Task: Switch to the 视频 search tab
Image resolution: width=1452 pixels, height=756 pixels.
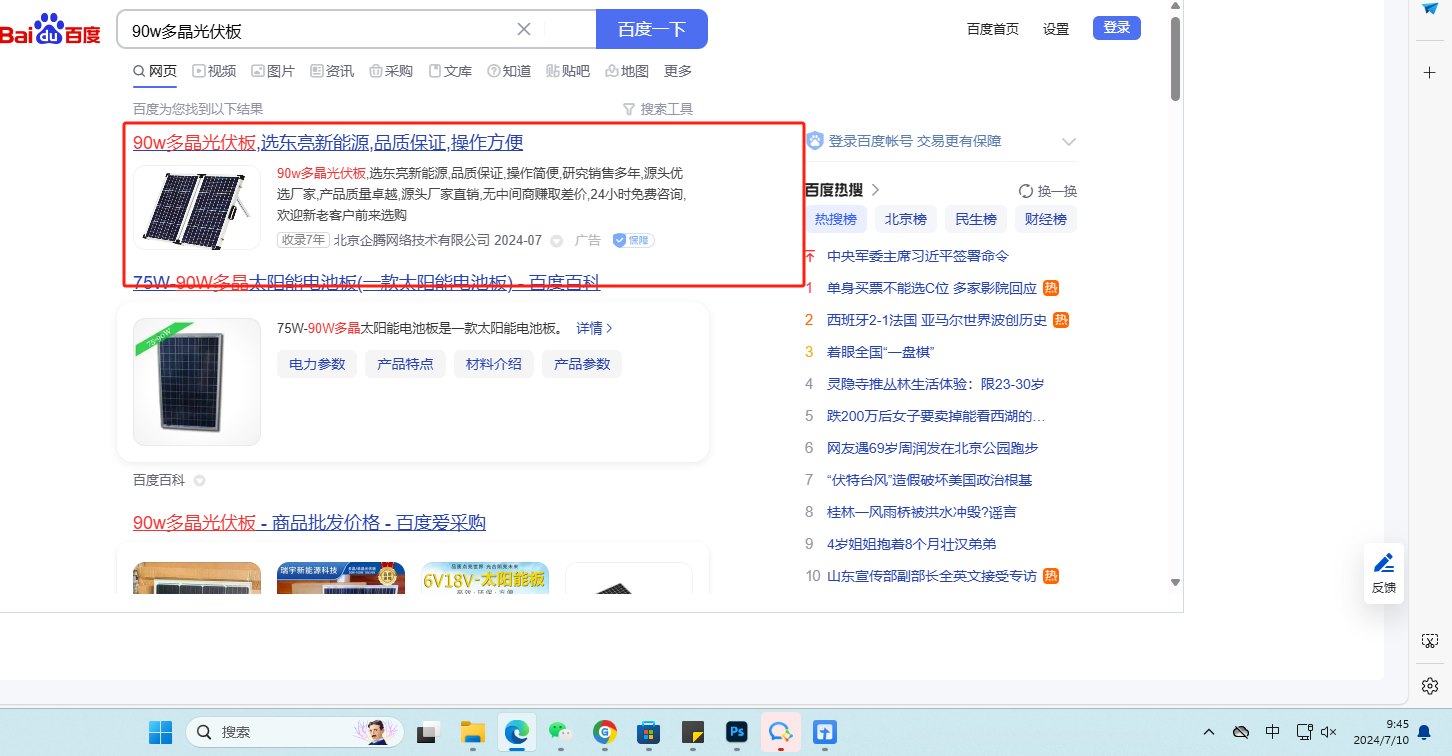Action: (x=214, y=71)
